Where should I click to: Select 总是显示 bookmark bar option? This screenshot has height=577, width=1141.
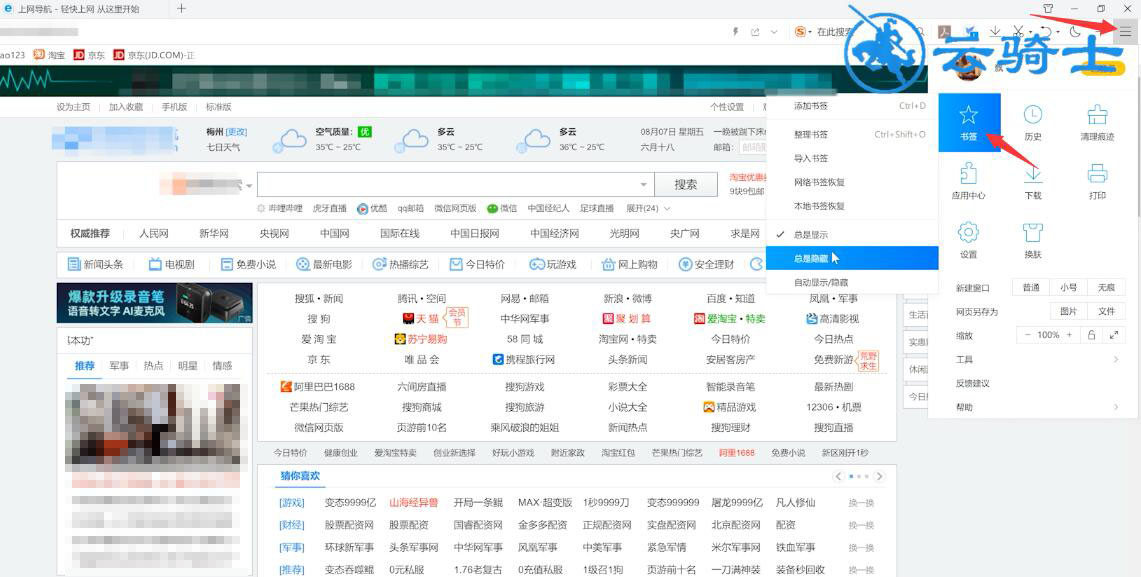851,235
